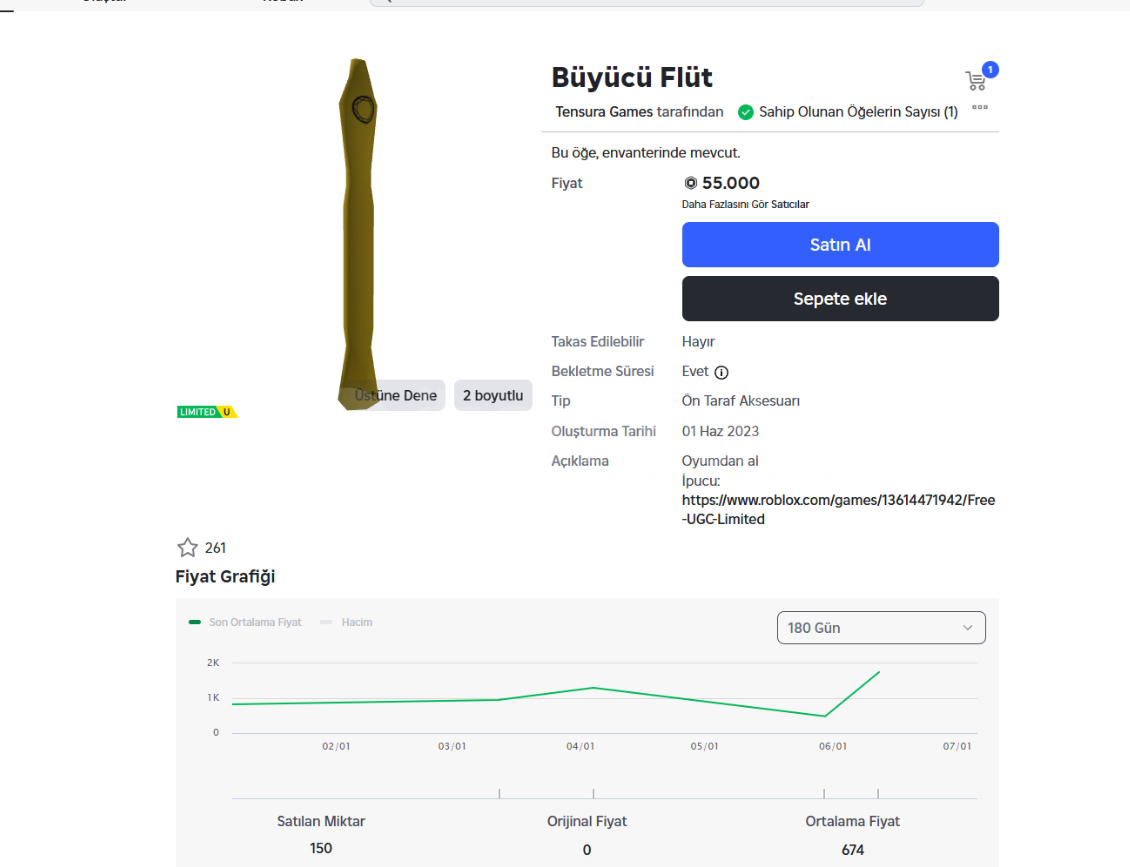Click the Satın Al button
The image size is (1130, 867).
coord(840,245)
